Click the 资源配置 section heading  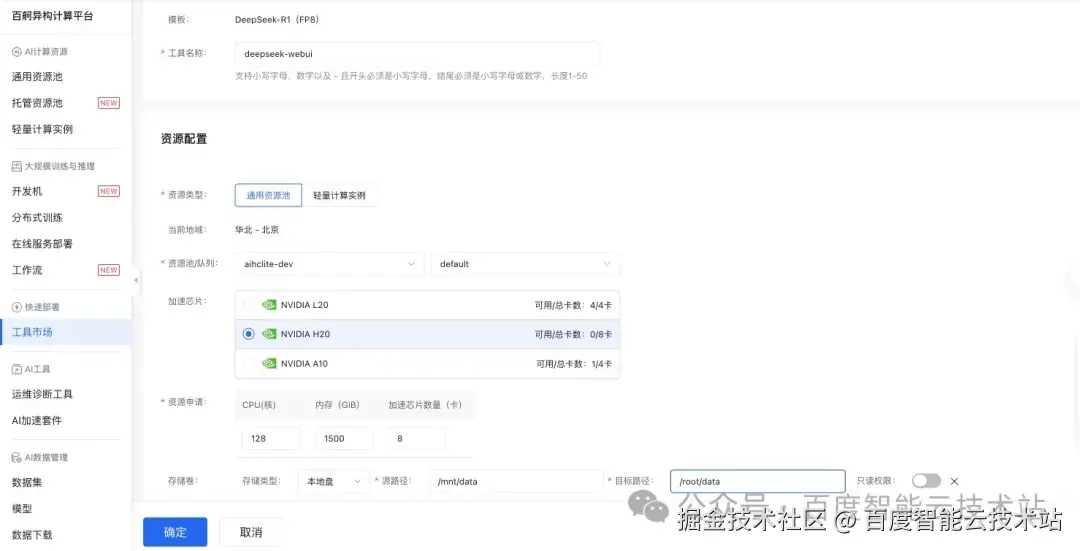184,138
